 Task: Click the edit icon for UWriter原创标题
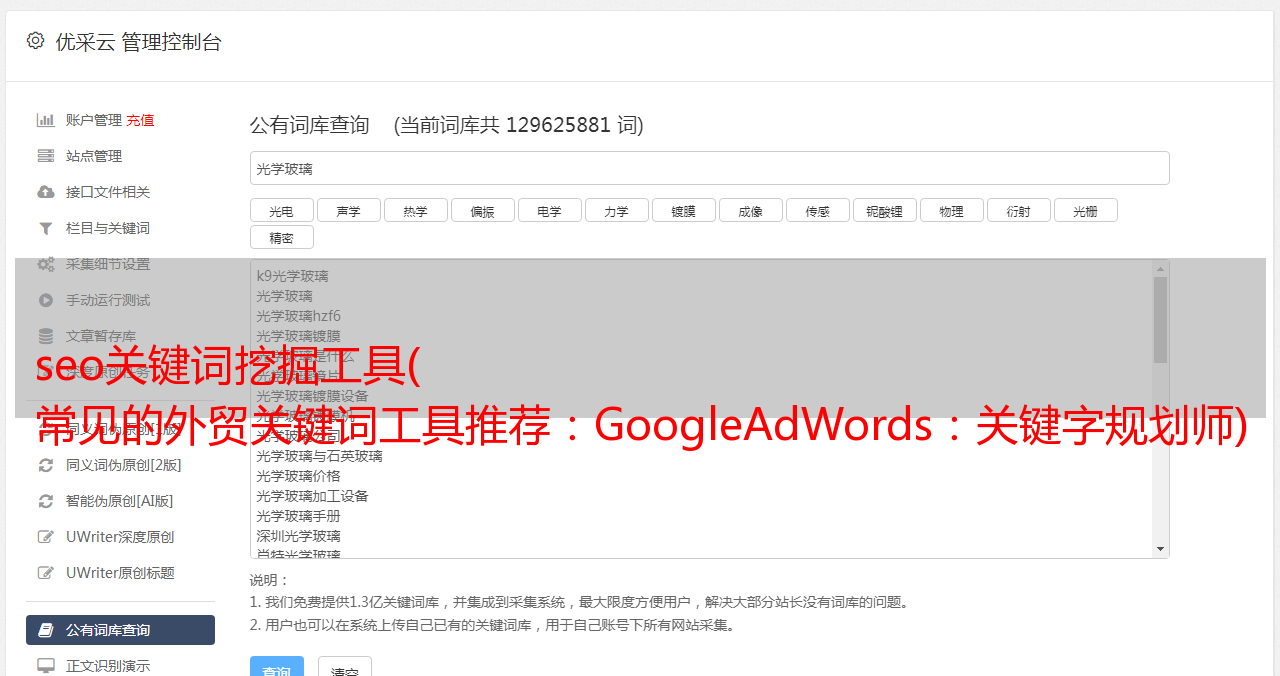tap(45, 573)
